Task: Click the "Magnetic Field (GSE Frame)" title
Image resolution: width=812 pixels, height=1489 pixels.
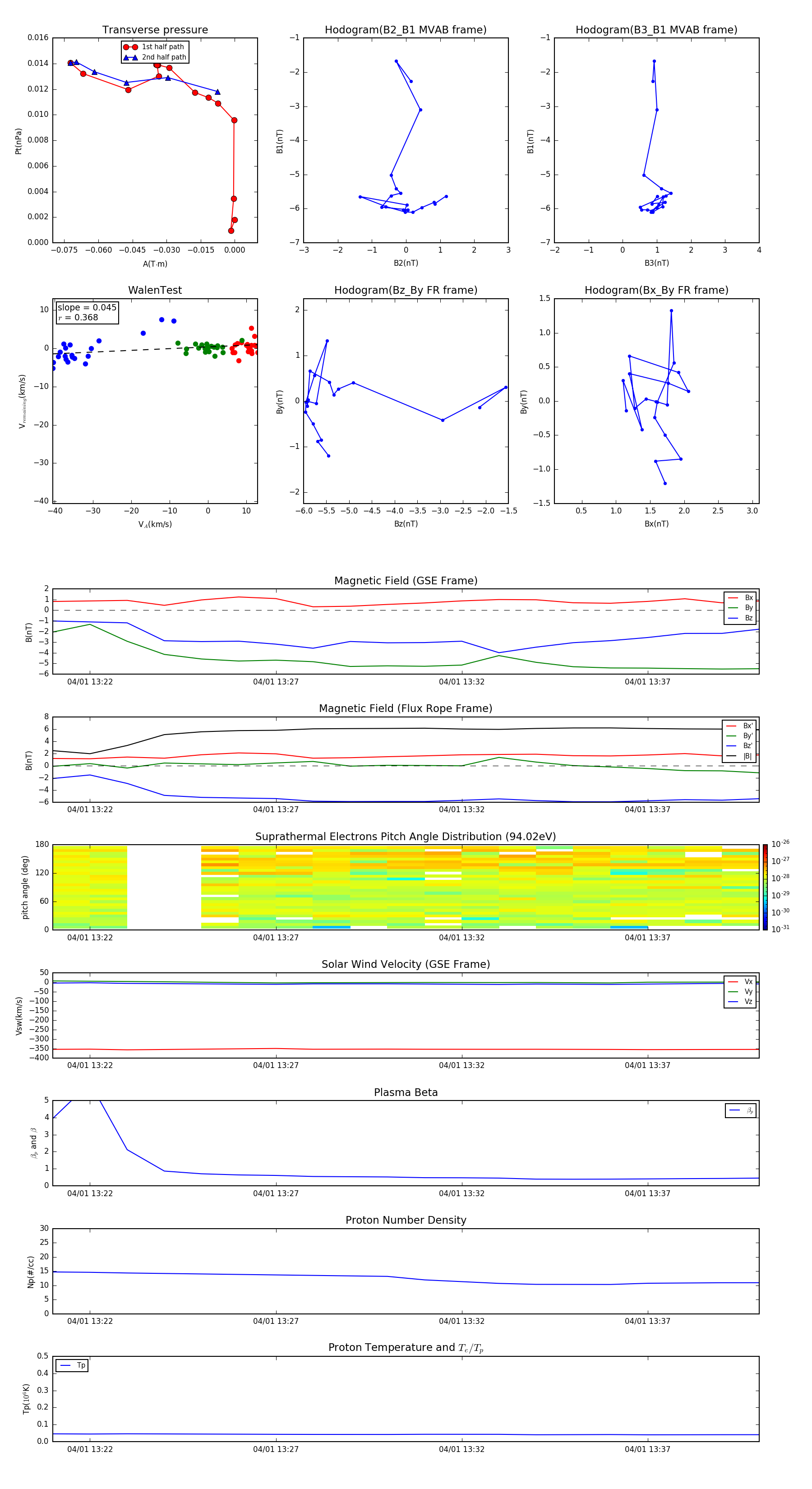Action: 406,581
